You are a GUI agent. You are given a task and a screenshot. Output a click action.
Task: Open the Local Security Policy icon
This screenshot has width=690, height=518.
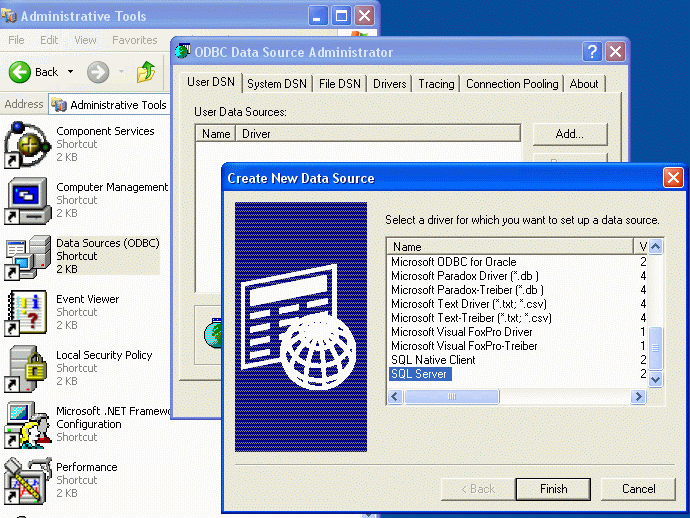point(27,369)
